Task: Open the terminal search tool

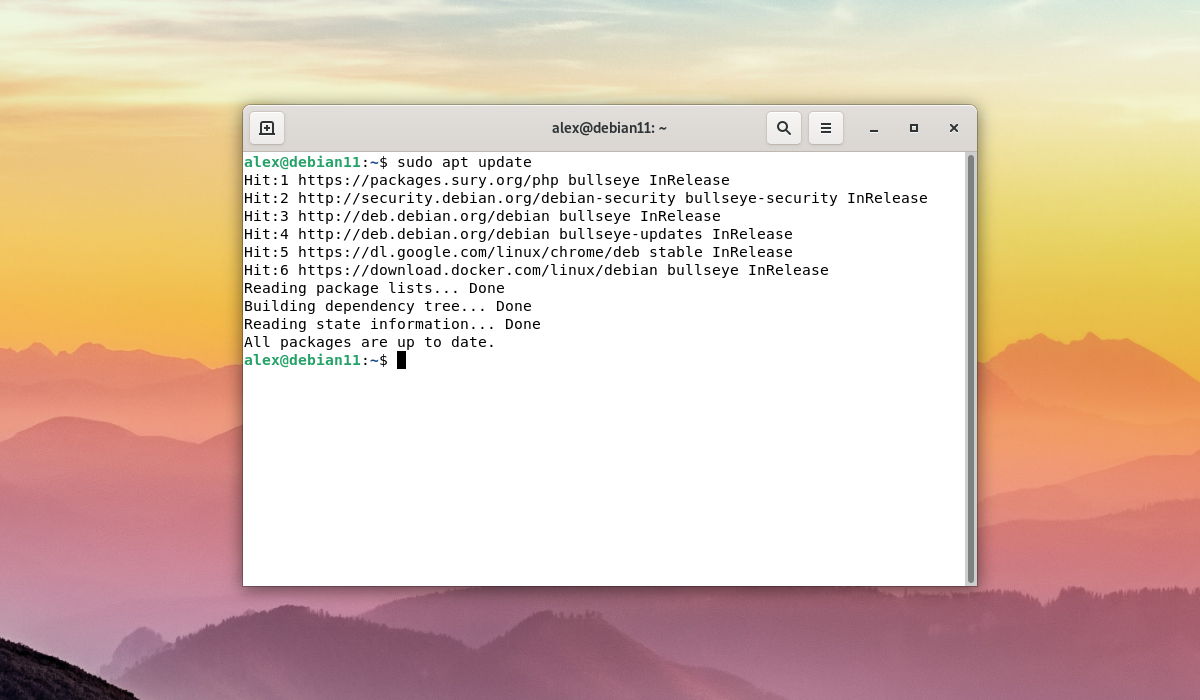Action: [784, 127]
